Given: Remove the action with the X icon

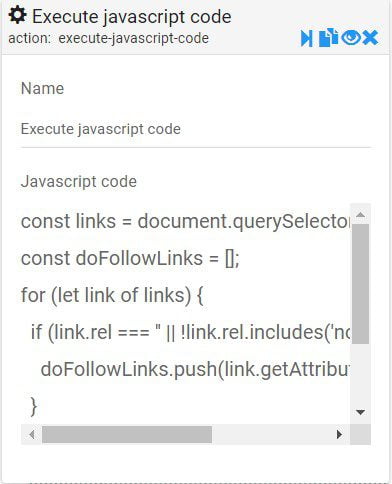Looking at the screenshot, I should coord(370,37).
